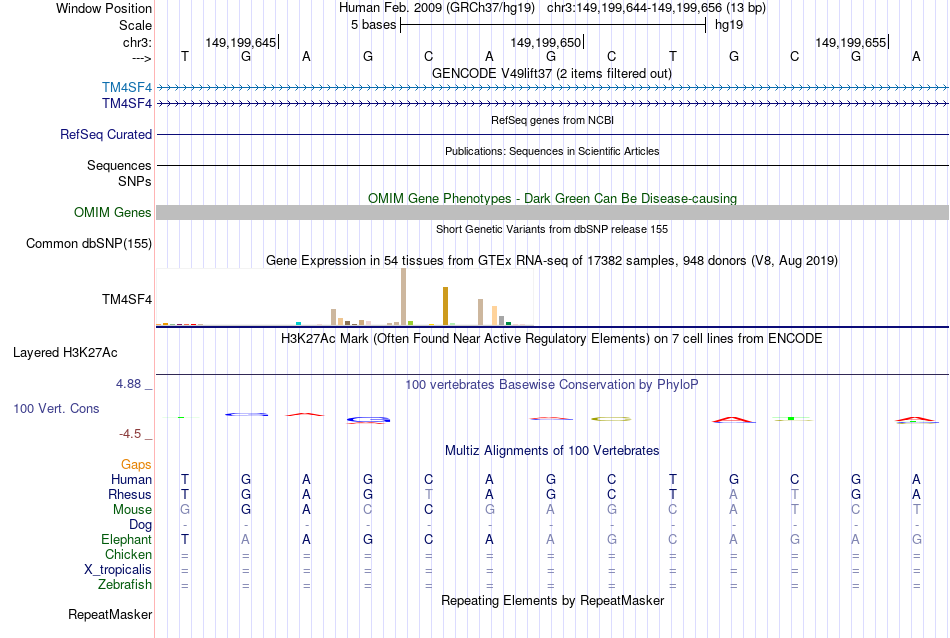950x638 pixels.
Task: Click the X_tropicalis species row label
Action: coord(118,570)
